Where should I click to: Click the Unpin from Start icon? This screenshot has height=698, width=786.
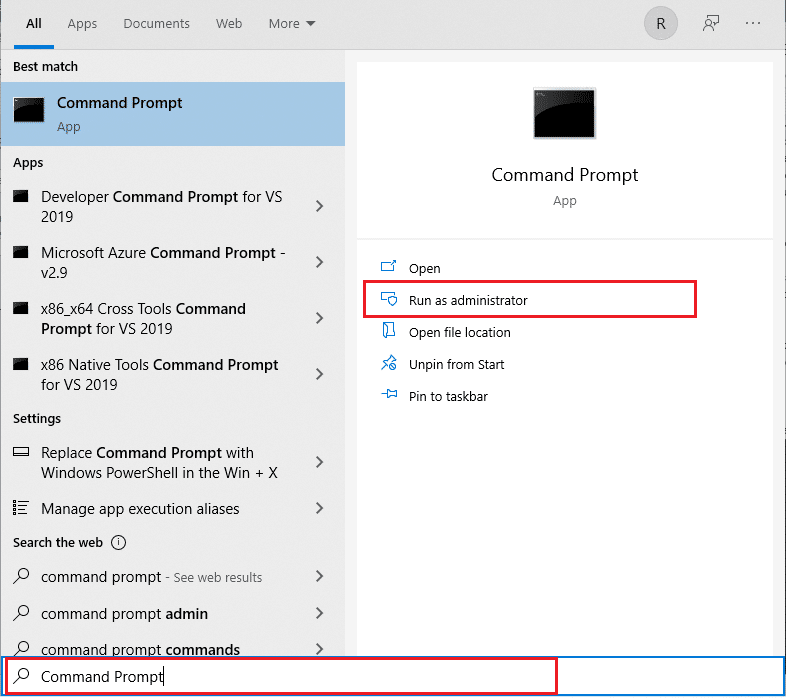(389, 364)
